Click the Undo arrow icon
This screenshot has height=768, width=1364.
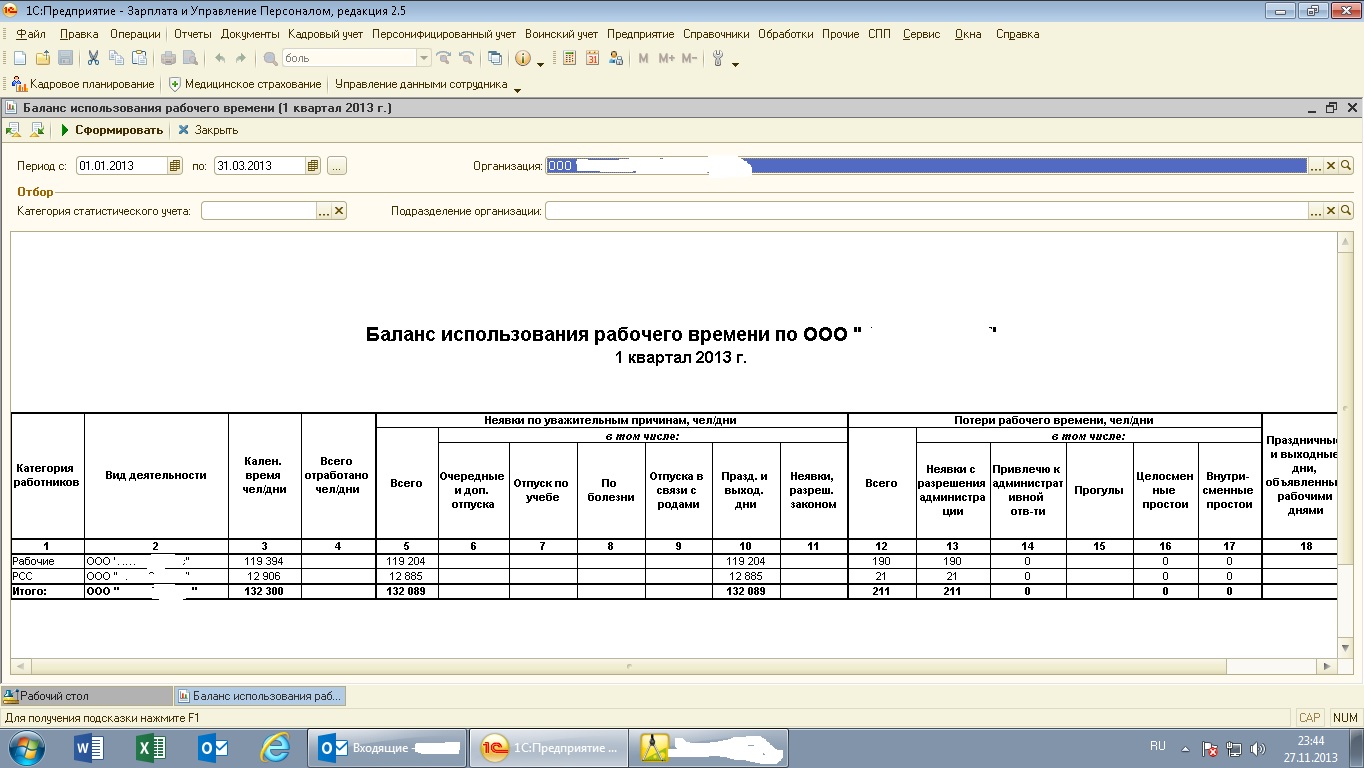point(219,58)
